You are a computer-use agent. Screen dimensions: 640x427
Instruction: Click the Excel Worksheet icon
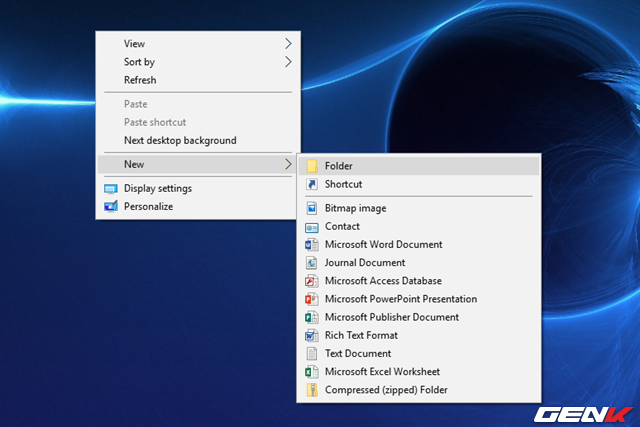(311, 372)
